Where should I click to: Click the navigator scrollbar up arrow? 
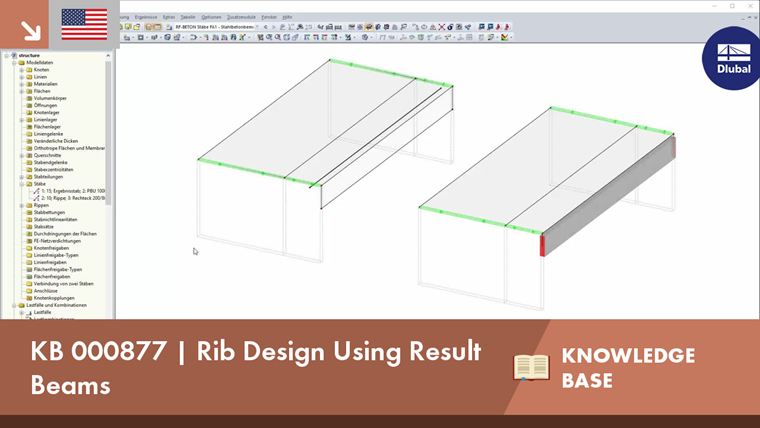pos(108,56)
